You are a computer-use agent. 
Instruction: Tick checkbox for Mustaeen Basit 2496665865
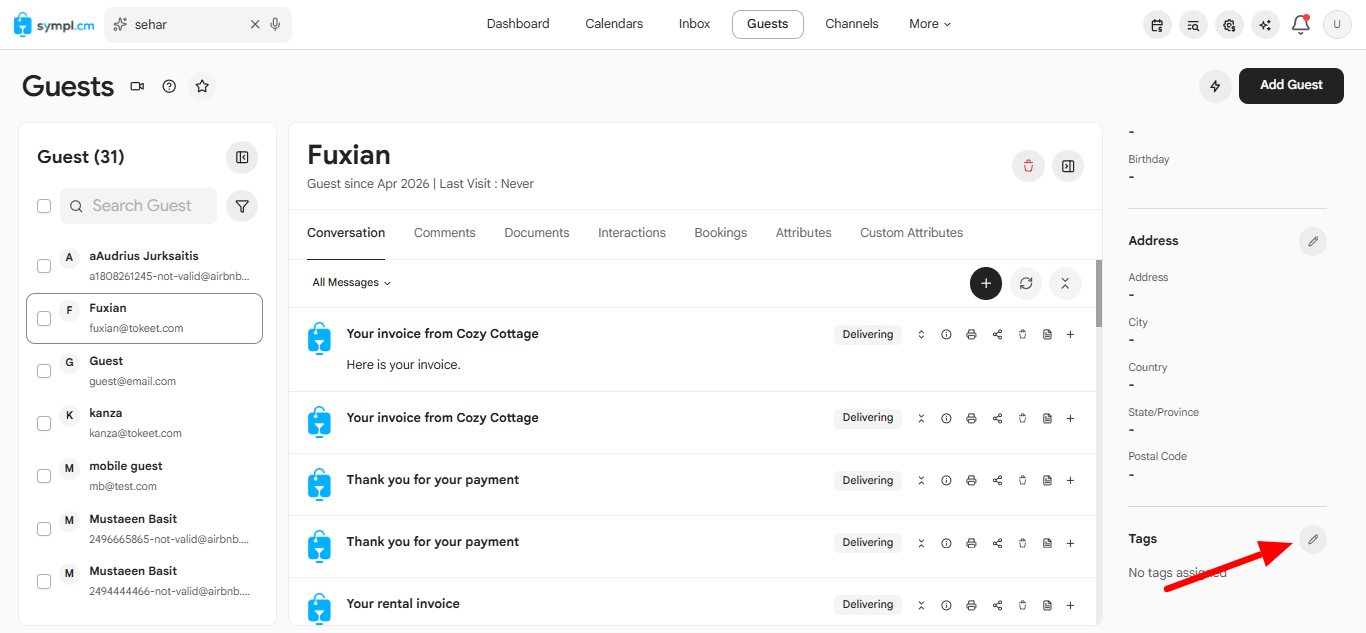pos(44,529)
